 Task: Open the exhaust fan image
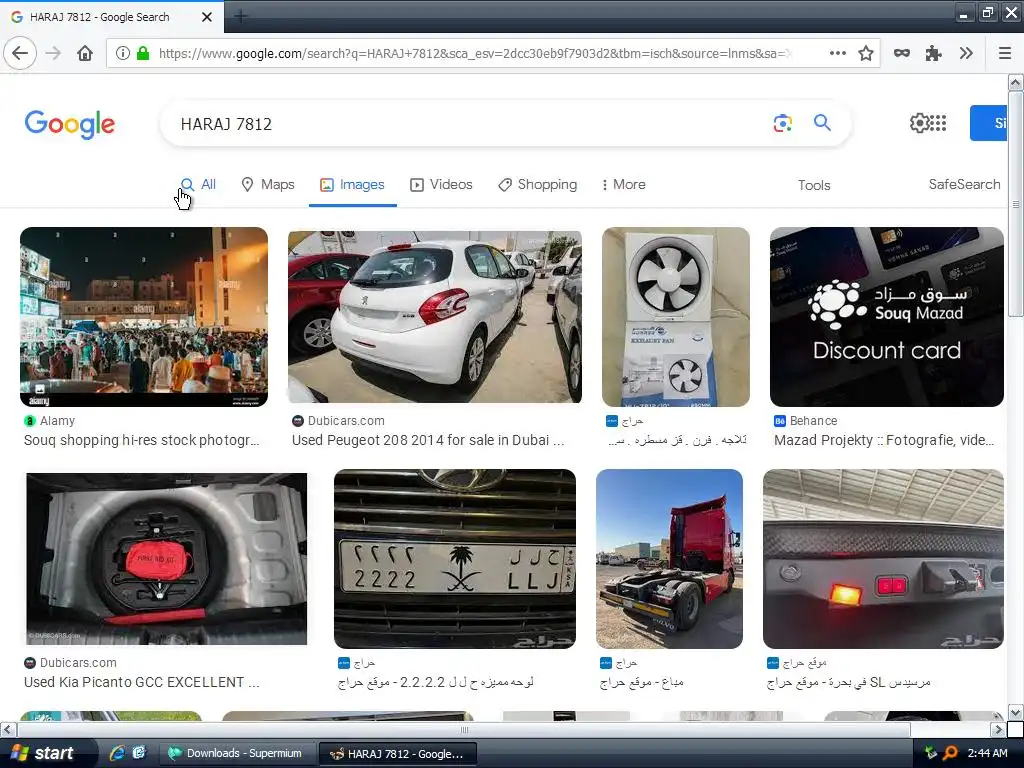click(x=676, y=317)
